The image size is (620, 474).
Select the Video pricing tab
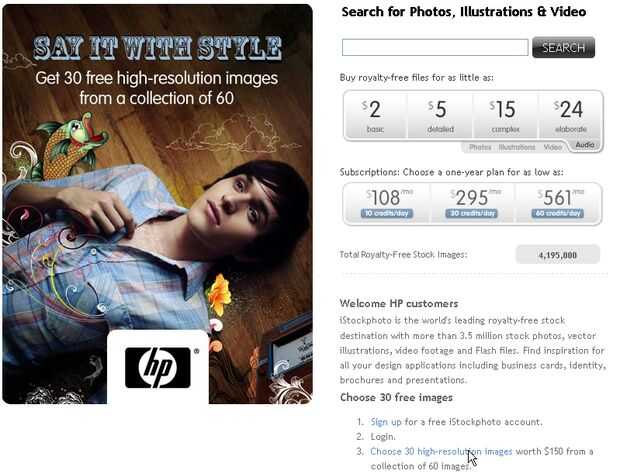pos(552,147)
